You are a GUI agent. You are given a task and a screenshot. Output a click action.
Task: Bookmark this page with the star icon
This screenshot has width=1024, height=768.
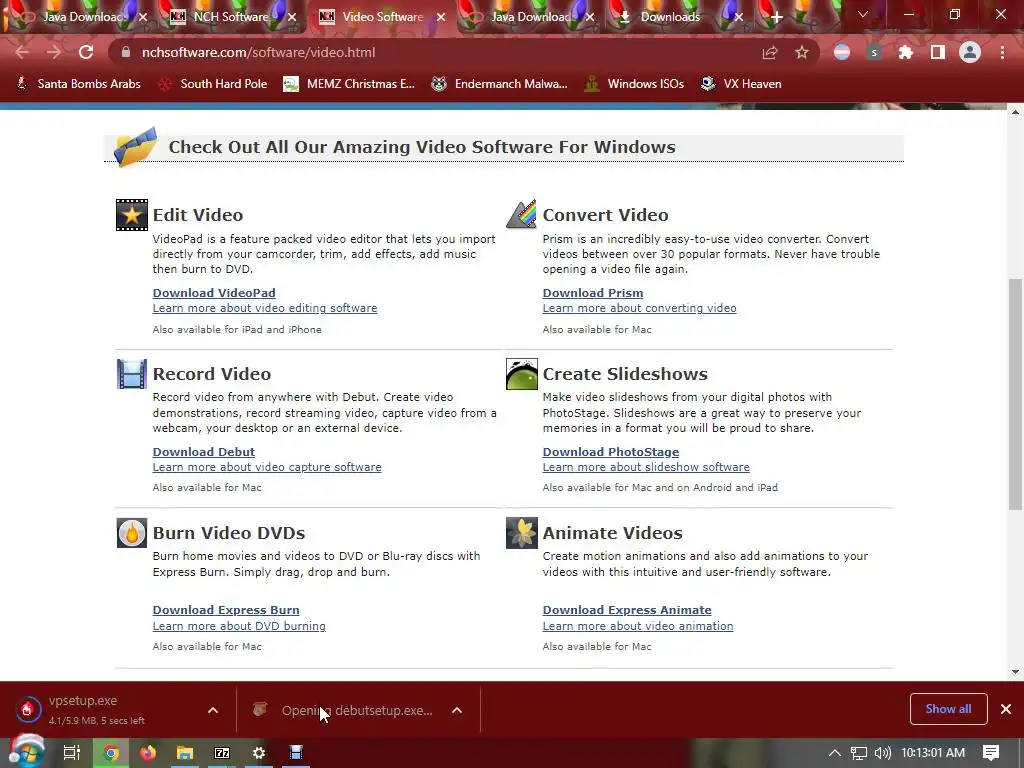[x=802, y=52]
